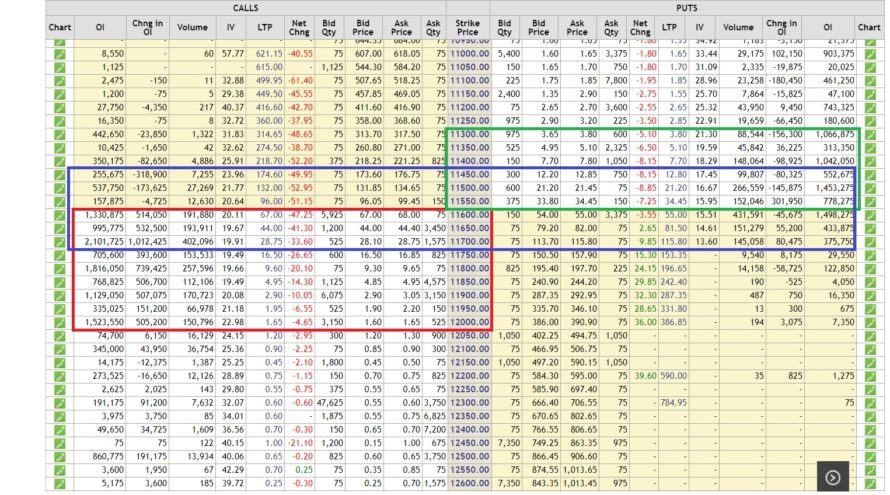Open Puts chart icon for strike 12400.00
The height and width of the screenshot is (495, 890).
870,430
